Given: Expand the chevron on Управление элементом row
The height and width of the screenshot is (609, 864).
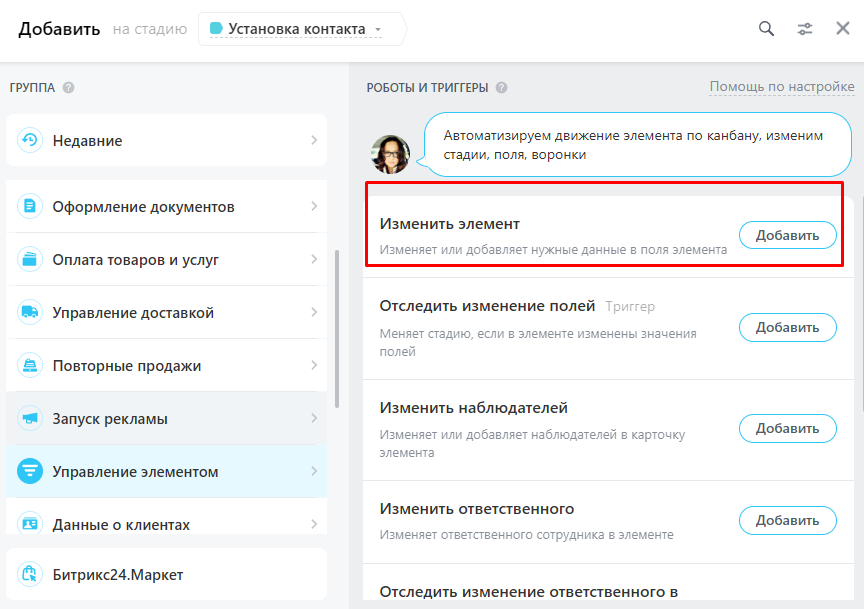Looking at the screenshot, I should point(314,471).
